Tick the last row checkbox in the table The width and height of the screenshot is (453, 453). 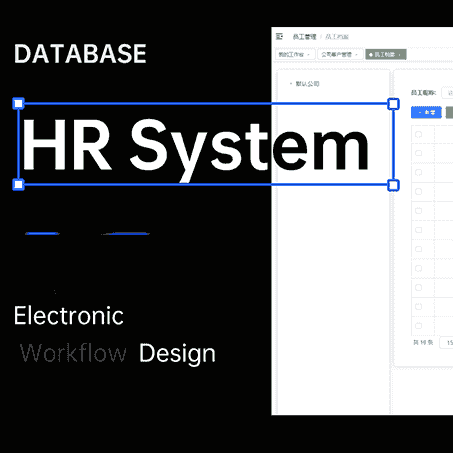coord(418,325)
